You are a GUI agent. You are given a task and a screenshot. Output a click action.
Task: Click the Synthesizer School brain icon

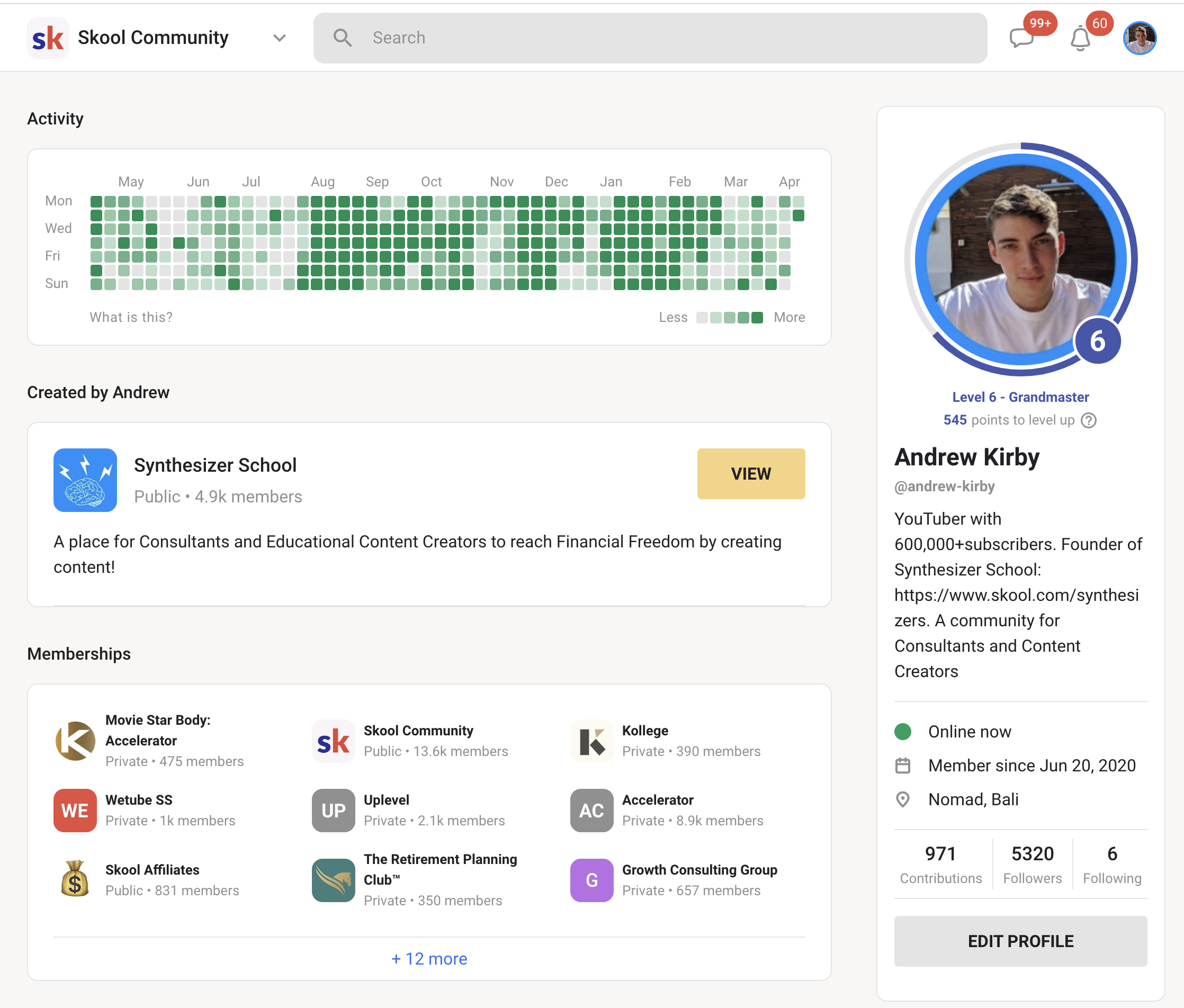point(86,480)
